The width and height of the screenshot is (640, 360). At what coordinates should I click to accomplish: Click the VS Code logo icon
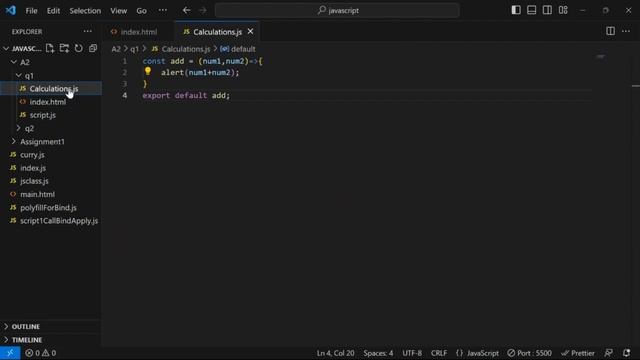11,10
